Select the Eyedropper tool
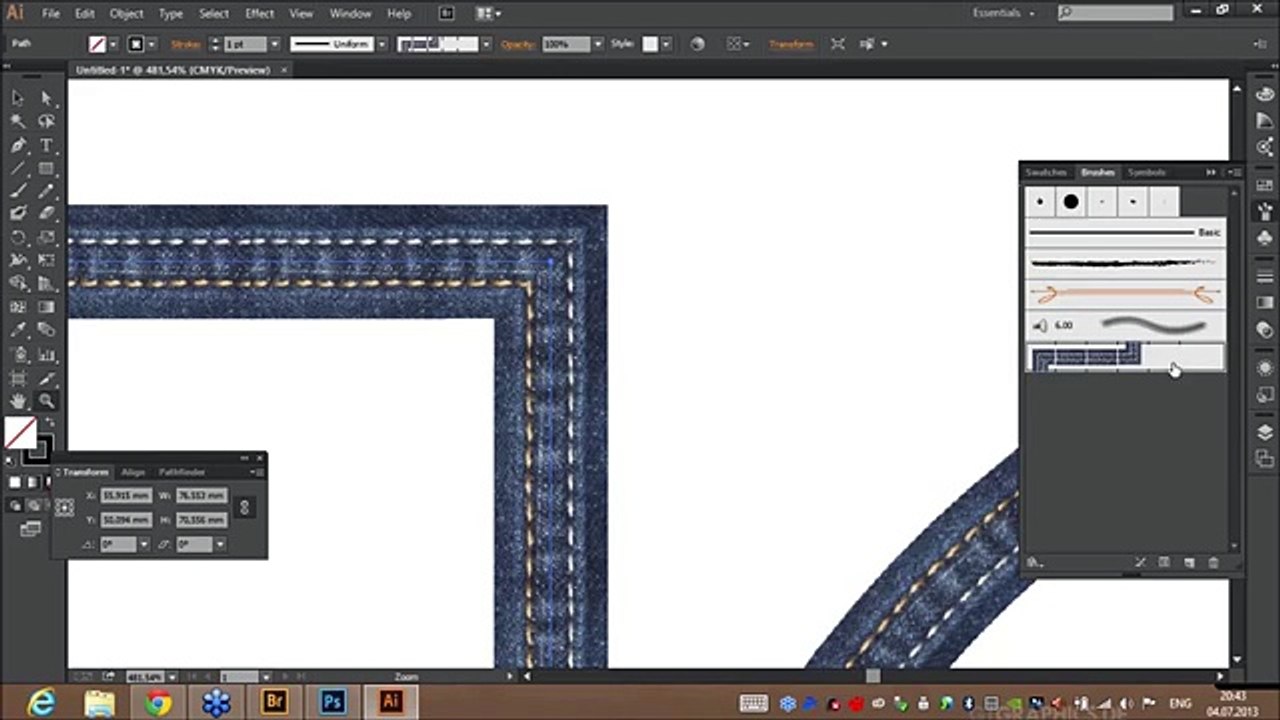 coord(18,331)
